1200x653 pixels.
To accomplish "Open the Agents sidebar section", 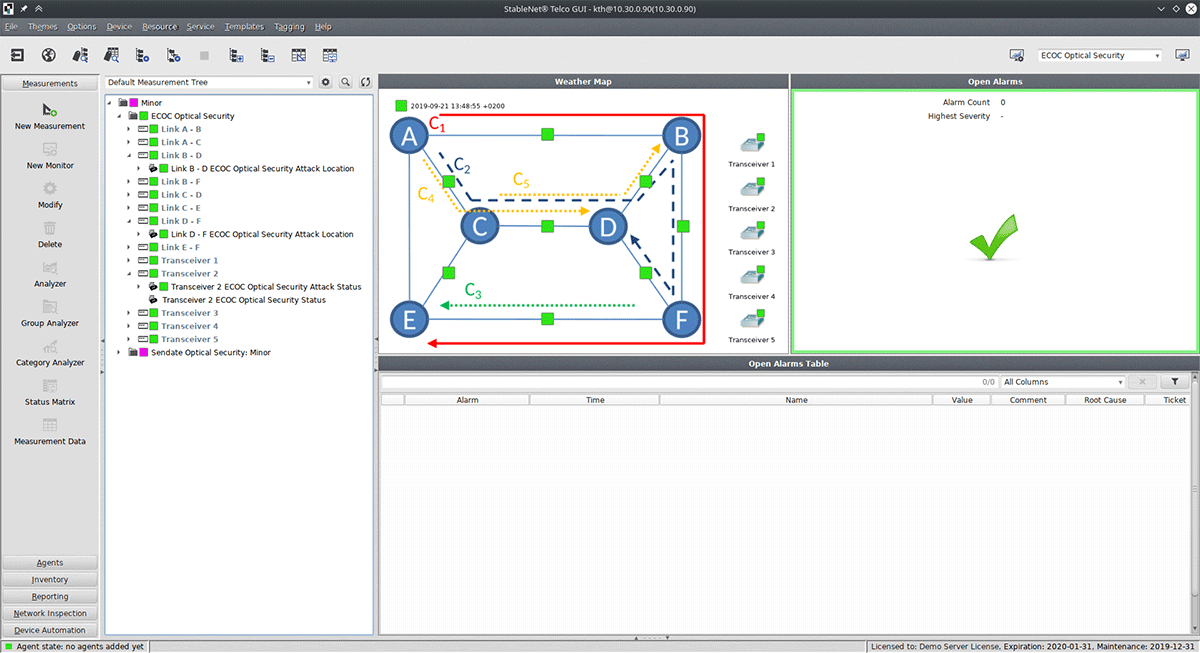I will pyautogui.click(x=50, y=563).
